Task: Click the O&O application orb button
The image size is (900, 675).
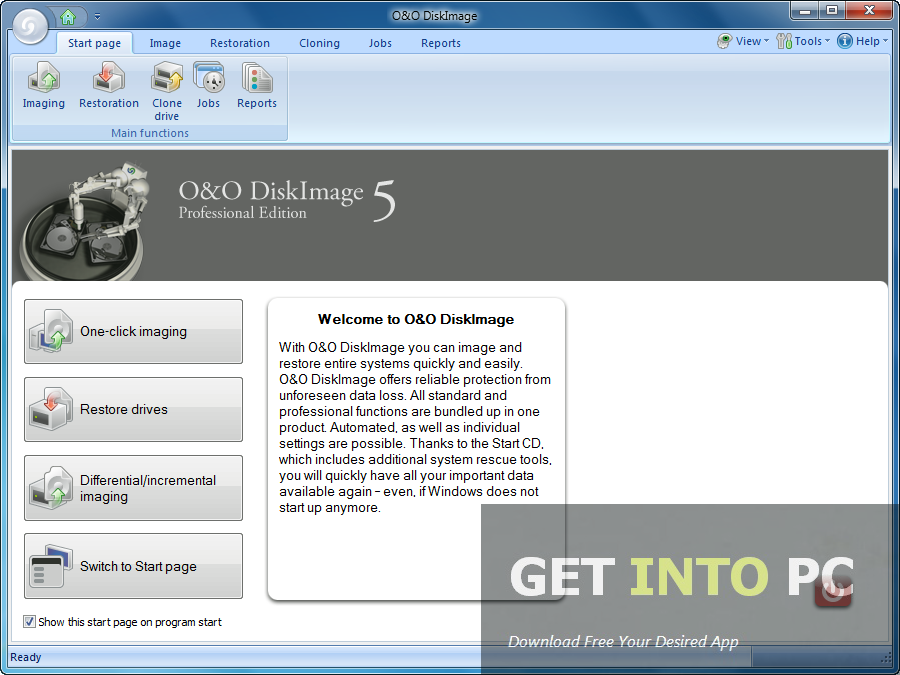Action: click(x=30, y=25)
